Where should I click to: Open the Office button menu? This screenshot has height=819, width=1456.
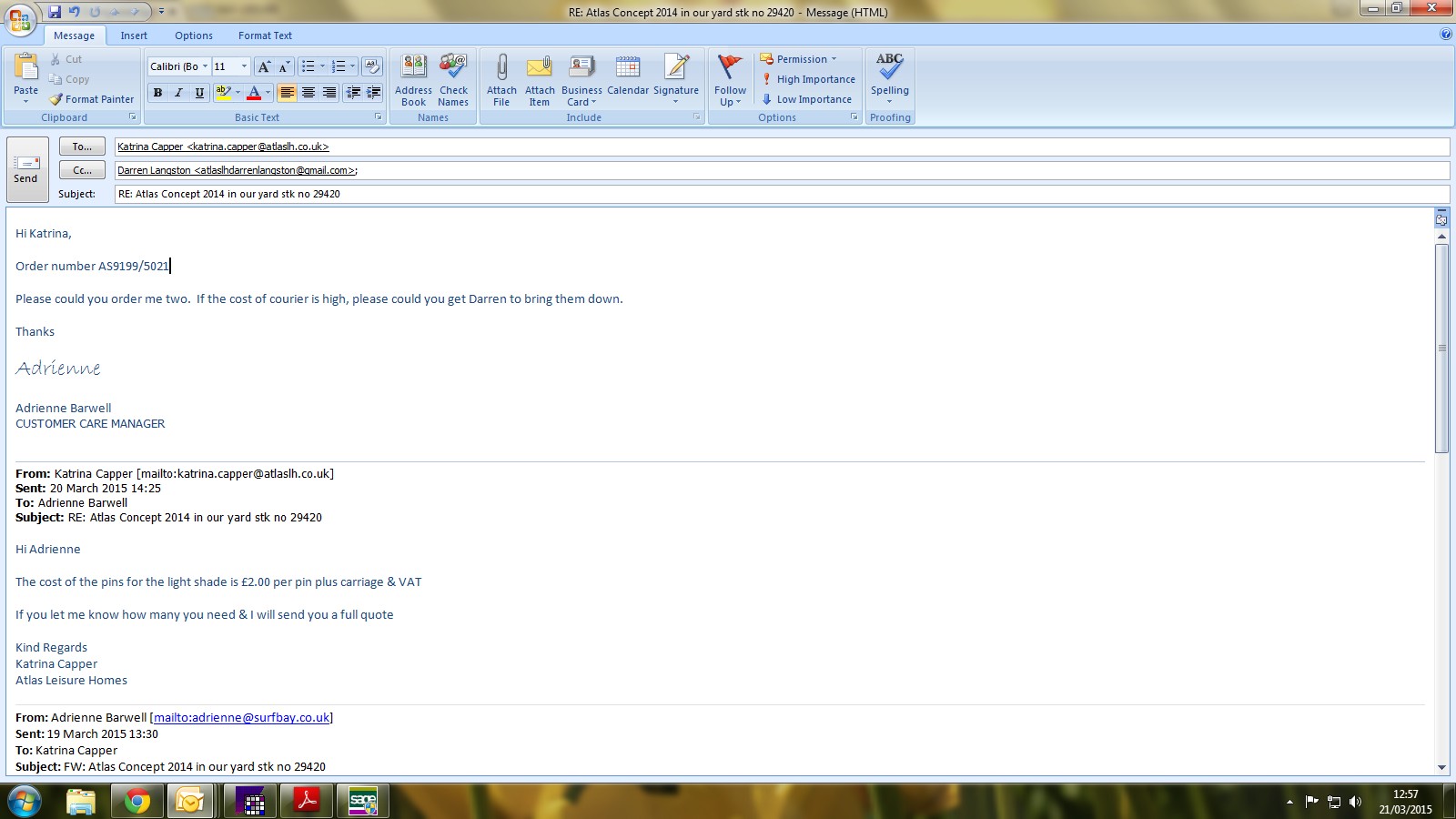point(20,19)
